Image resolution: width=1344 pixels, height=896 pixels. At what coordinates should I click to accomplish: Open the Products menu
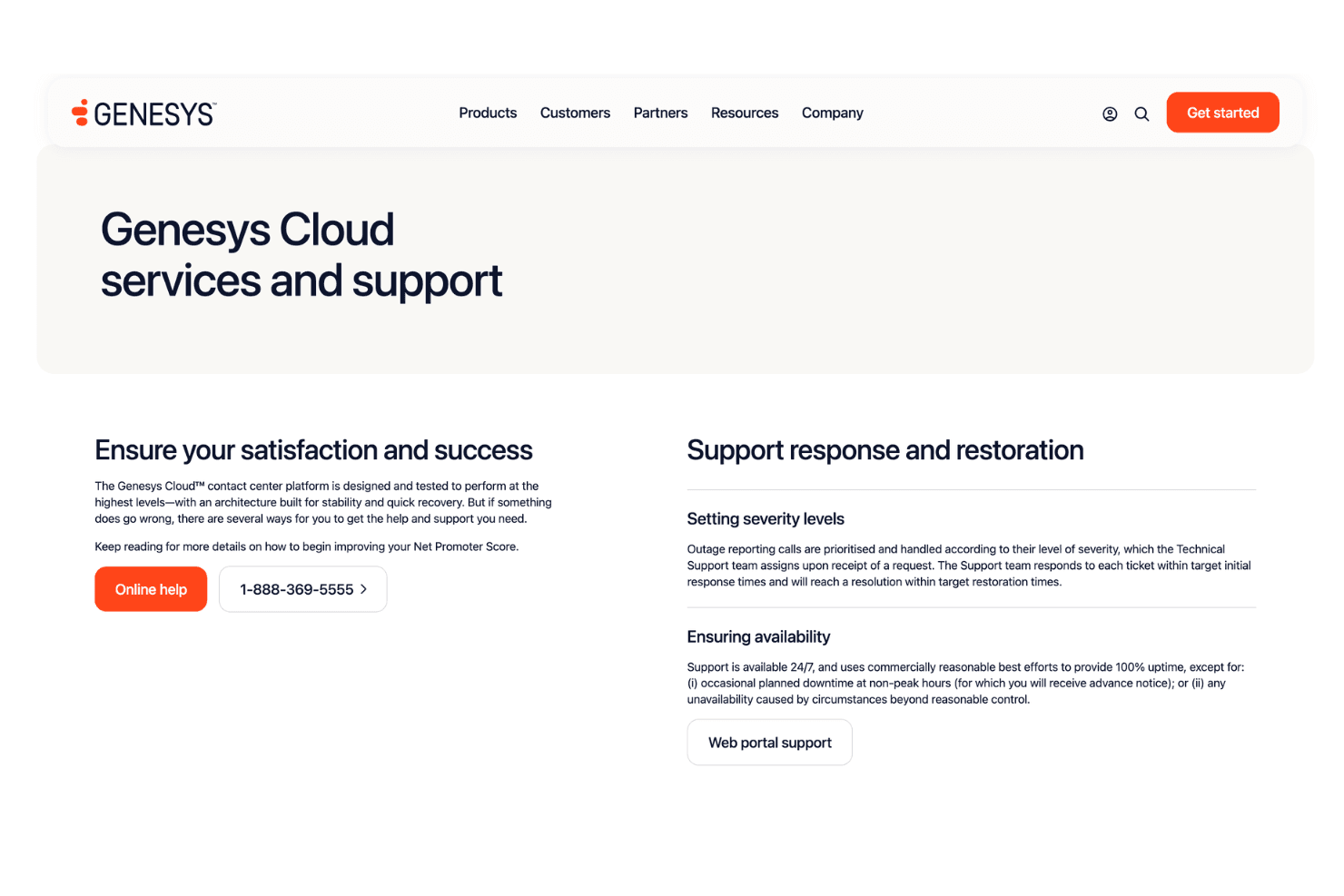click(488, 113)
